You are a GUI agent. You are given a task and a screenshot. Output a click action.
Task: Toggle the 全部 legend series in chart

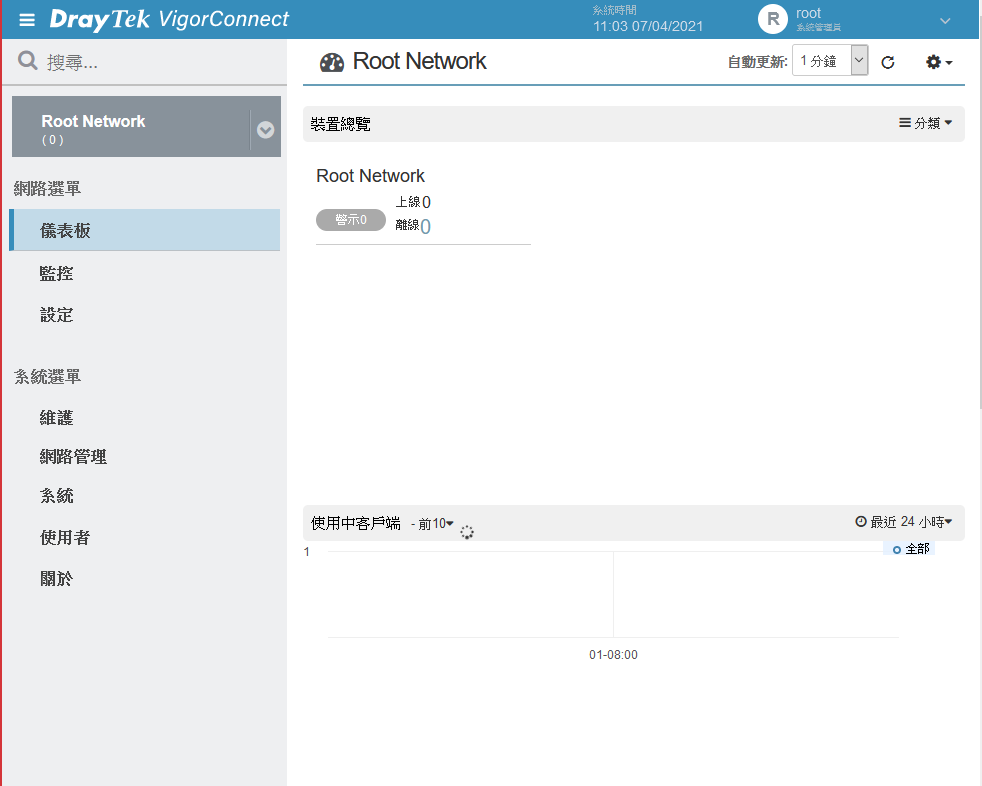(x=910, y=549)
